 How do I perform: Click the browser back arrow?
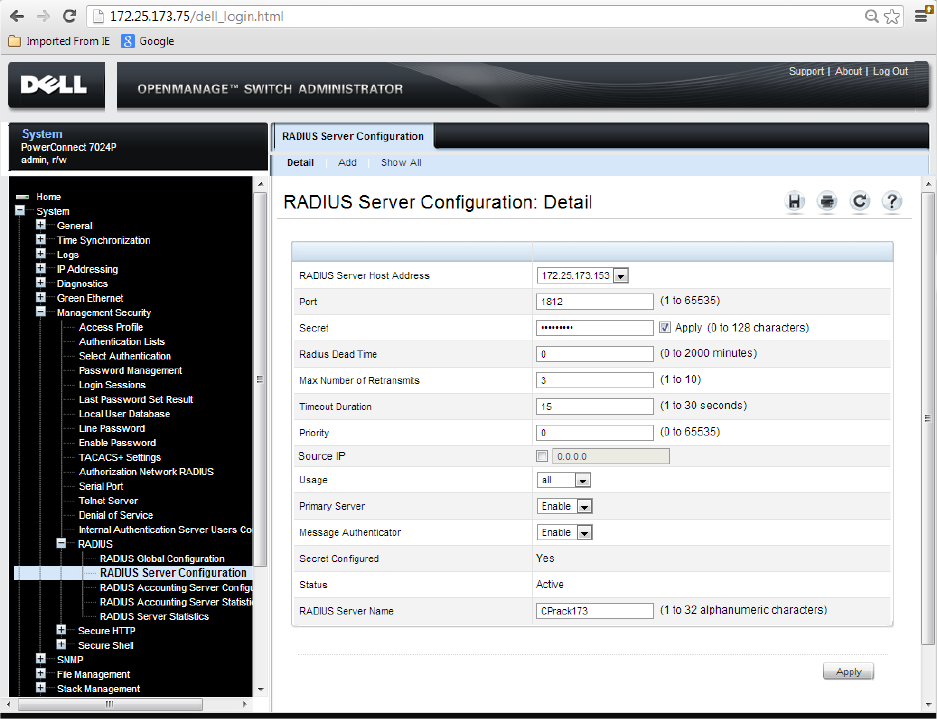pos(17,16)
